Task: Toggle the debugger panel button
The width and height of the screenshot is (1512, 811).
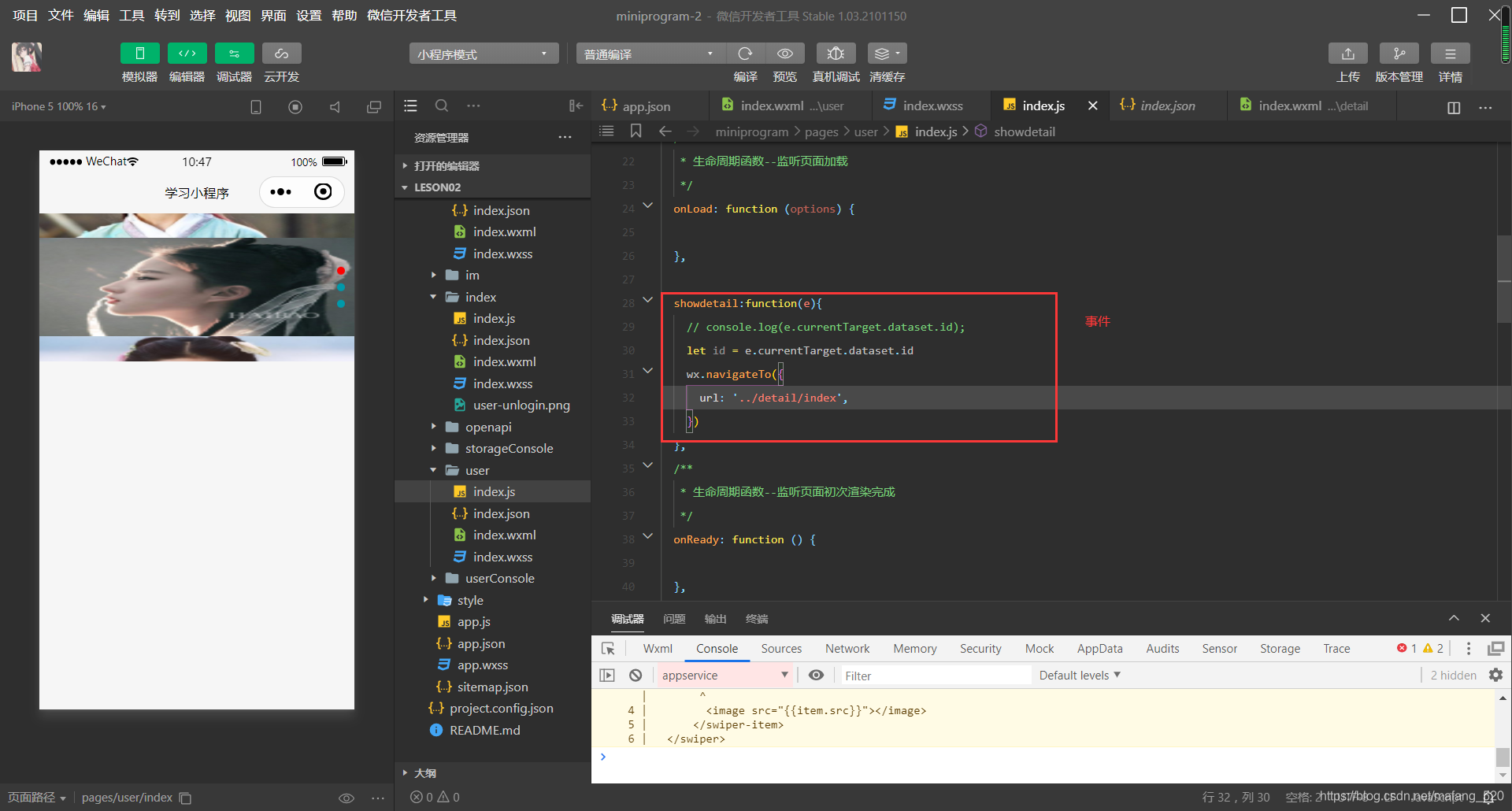Action: [x=234, y=54]
